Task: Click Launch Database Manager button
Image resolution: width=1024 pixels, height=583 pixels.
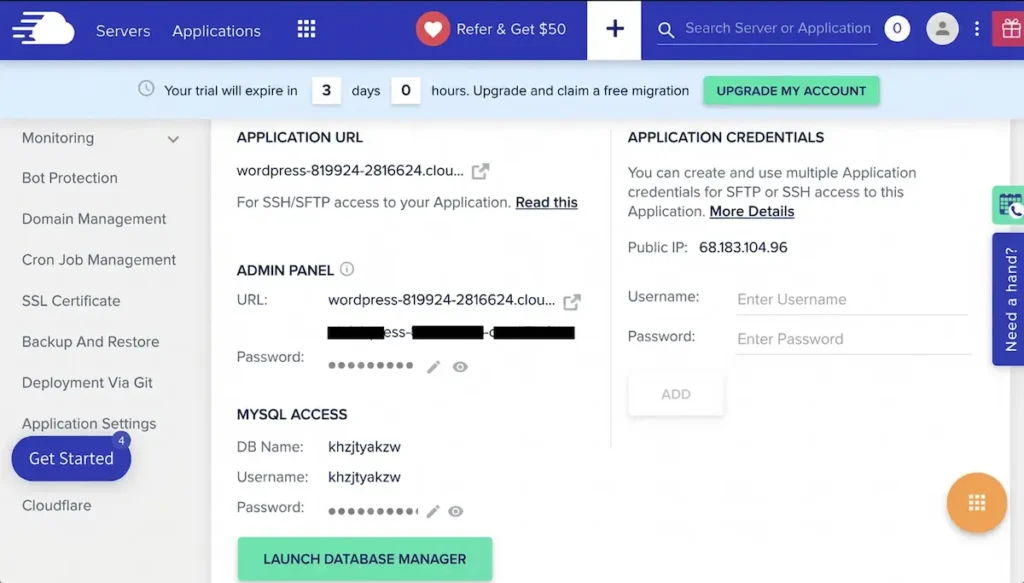Action: 364,559
